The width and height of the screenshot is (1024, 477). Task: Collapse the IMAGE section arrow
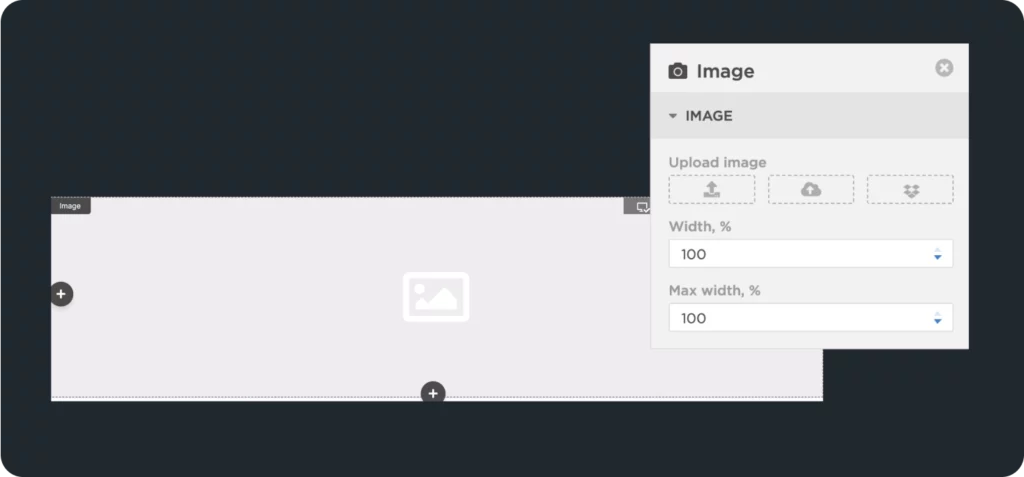point(673,116)
